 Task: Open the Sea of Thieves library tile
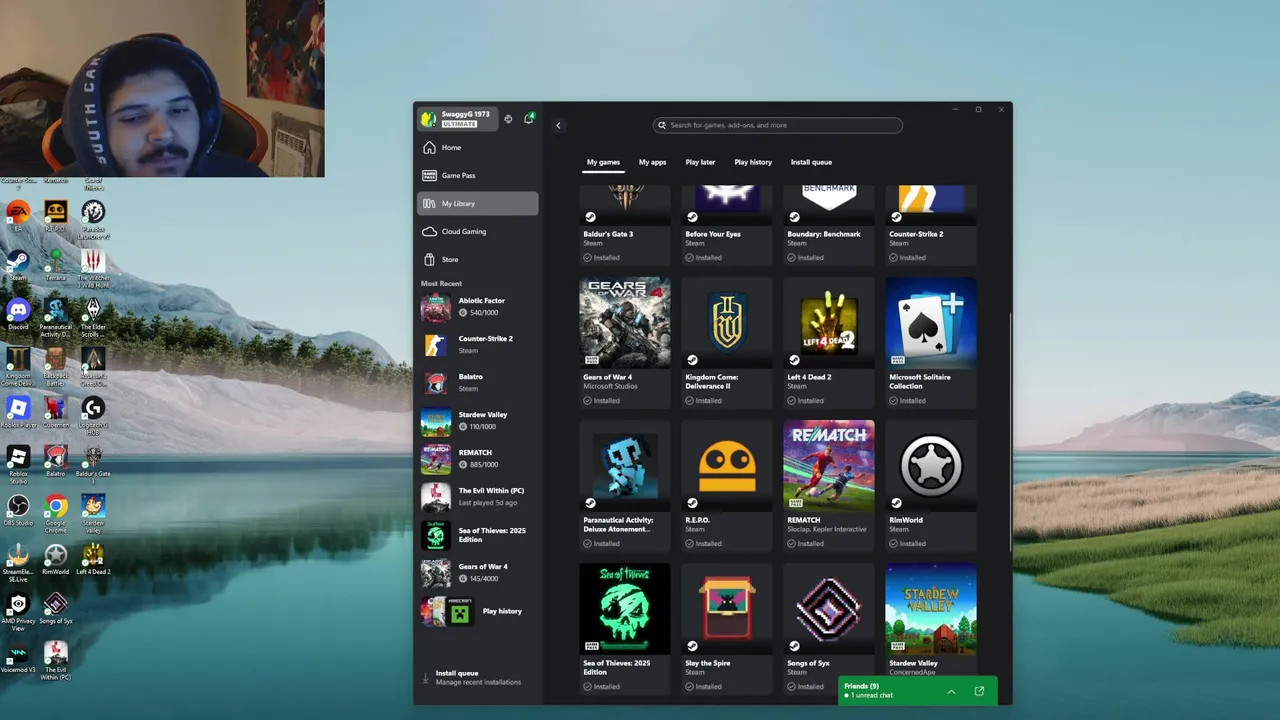point(625,628)
